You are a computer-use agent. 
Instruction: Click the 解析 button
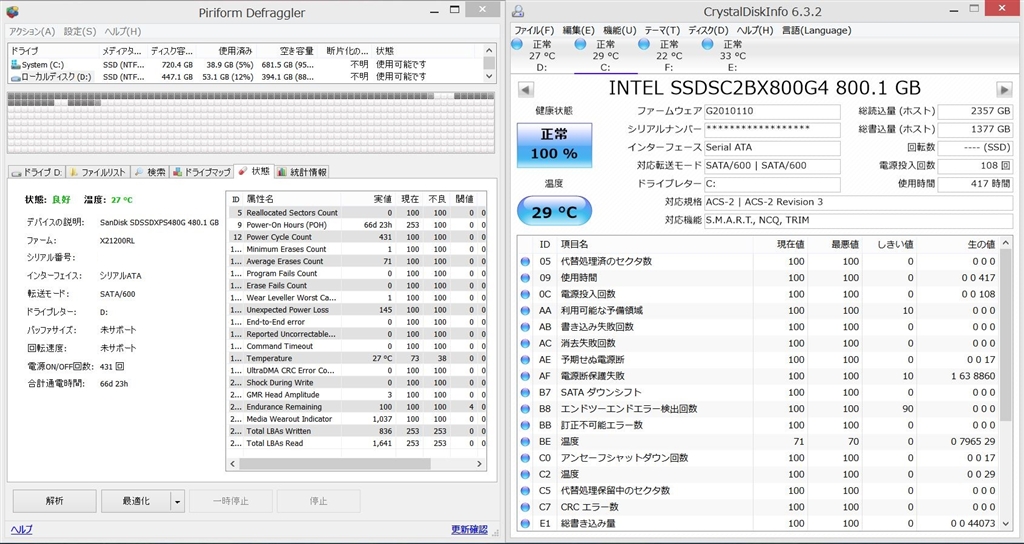coord(54,500)
